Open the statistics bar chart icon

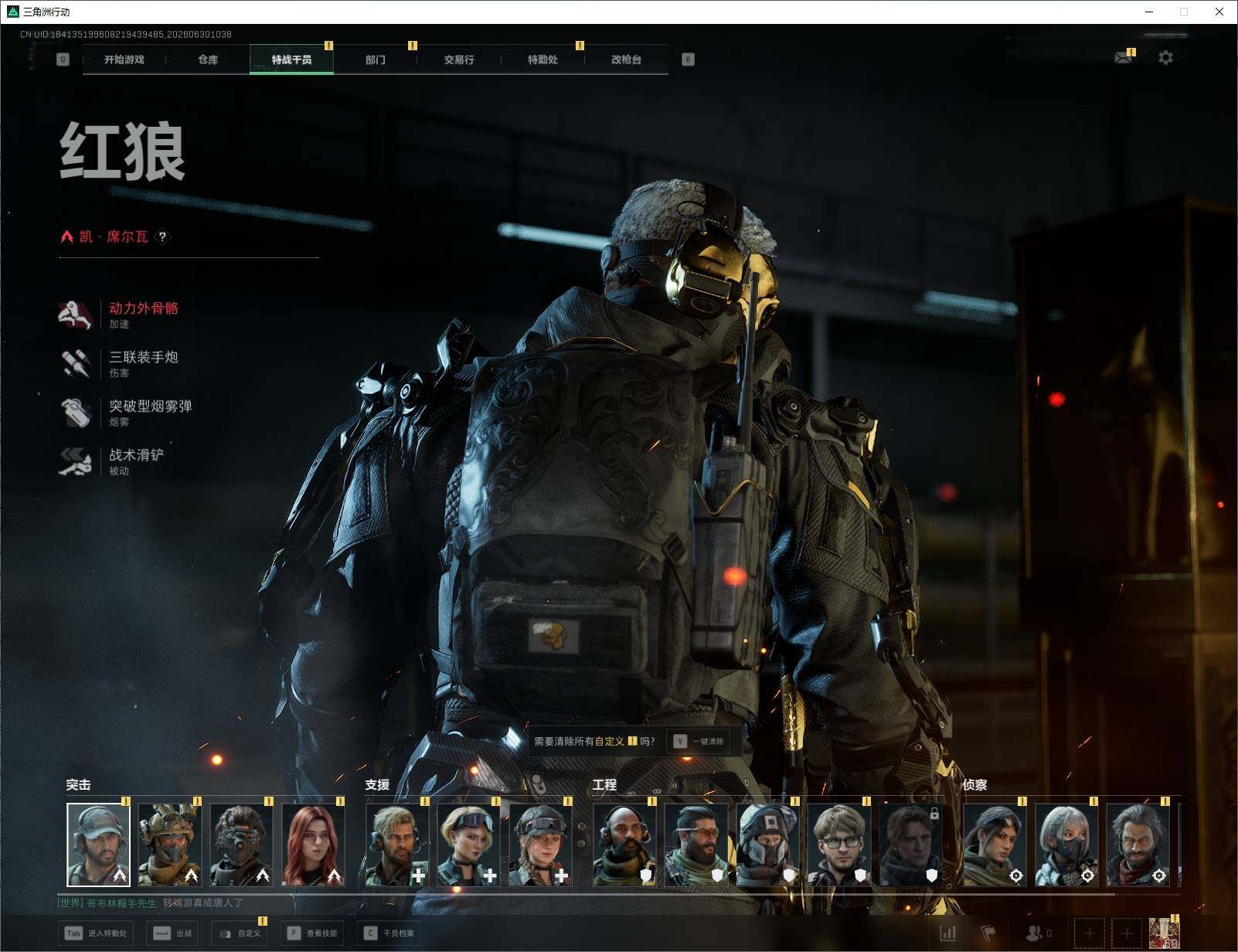tap(948, 933)
